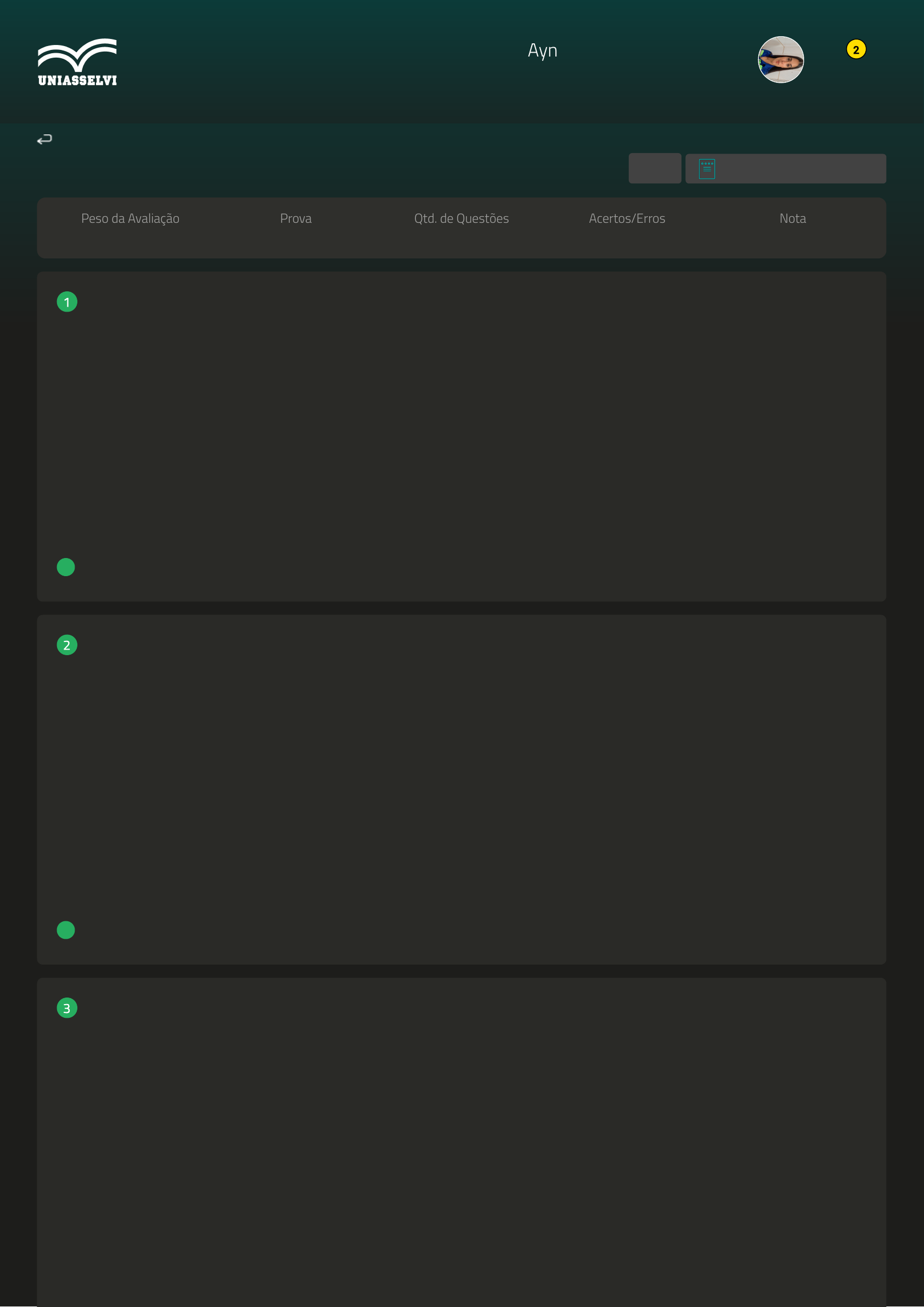Click the teal document icon
The image size is (924, 1307).
[x=706, y=169]
